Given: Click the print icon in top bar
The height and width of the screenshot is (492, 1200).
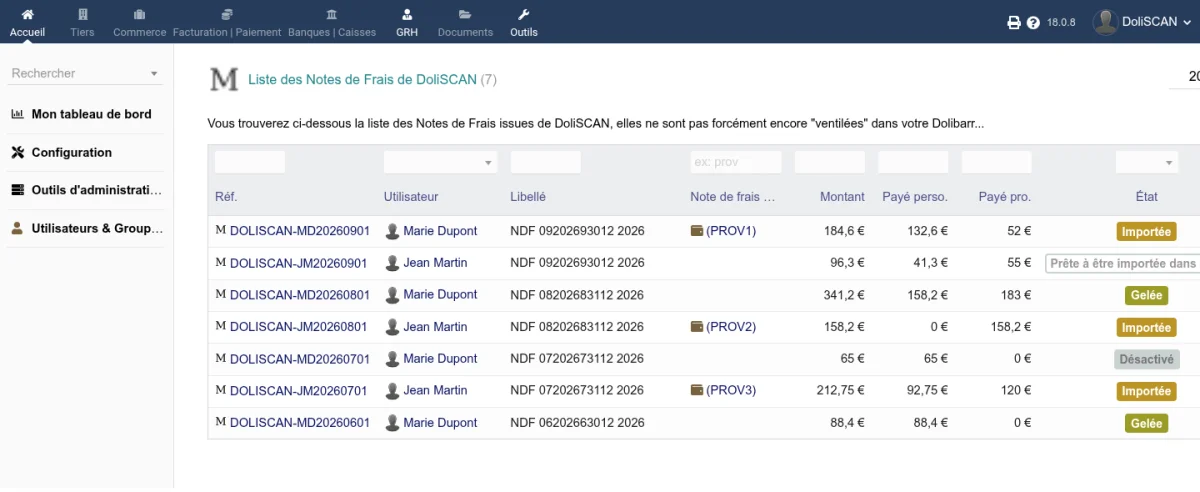Looking at the screenshot, I should click(1013, 22).
